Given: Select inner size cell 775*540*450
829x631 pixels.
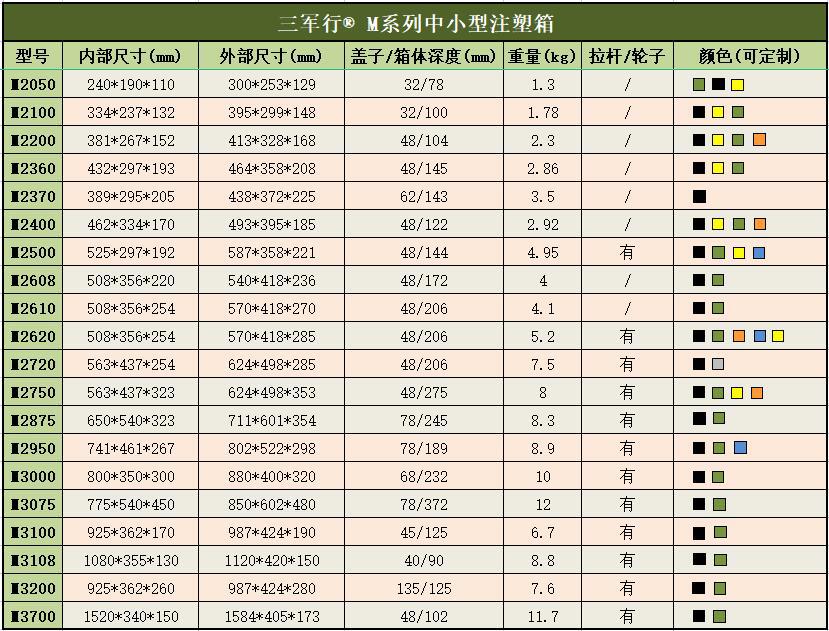Looking at the screenshot, I should 131,505.
